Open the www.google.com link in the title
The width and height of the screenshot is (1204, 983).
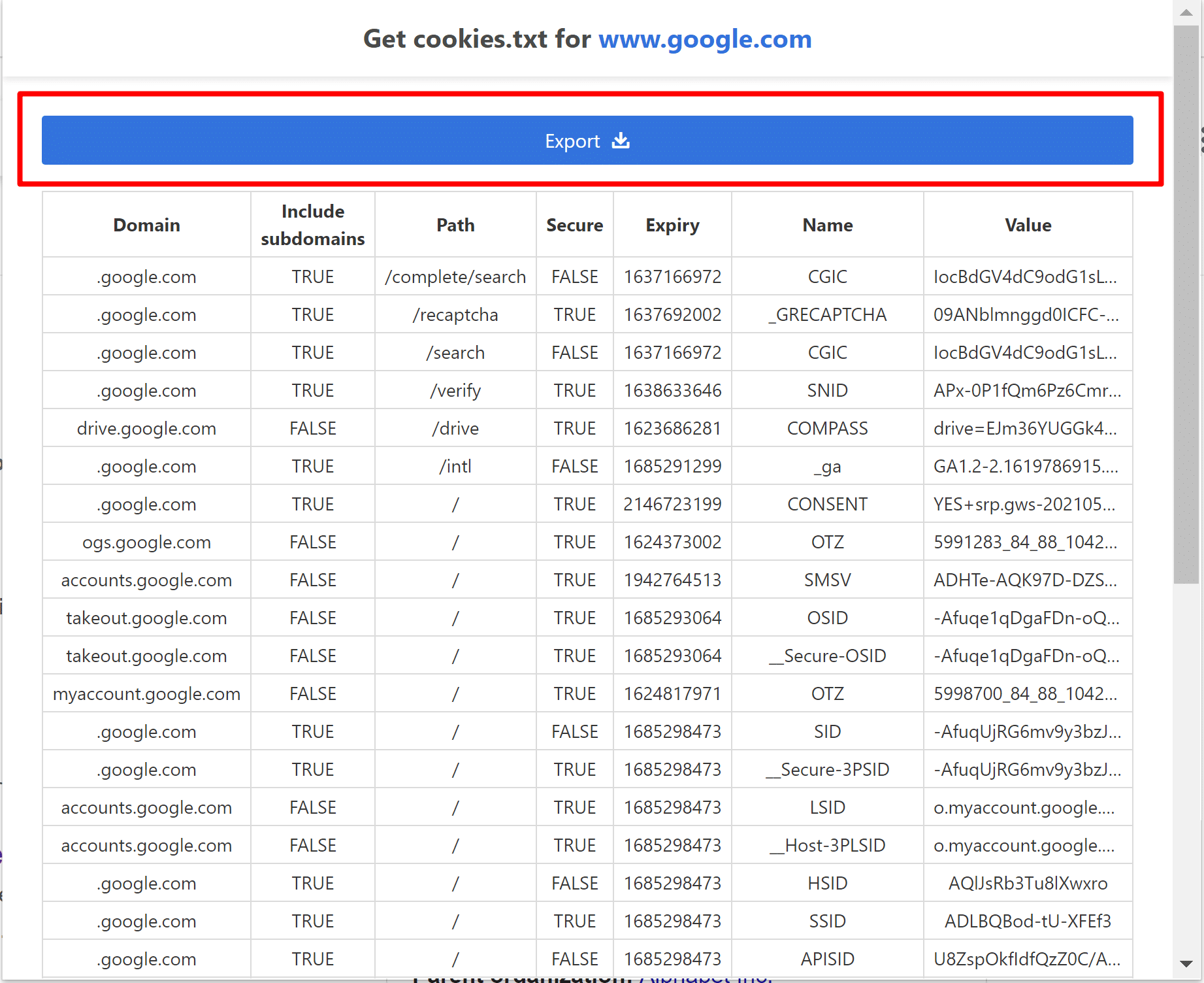tap(705, 39)
